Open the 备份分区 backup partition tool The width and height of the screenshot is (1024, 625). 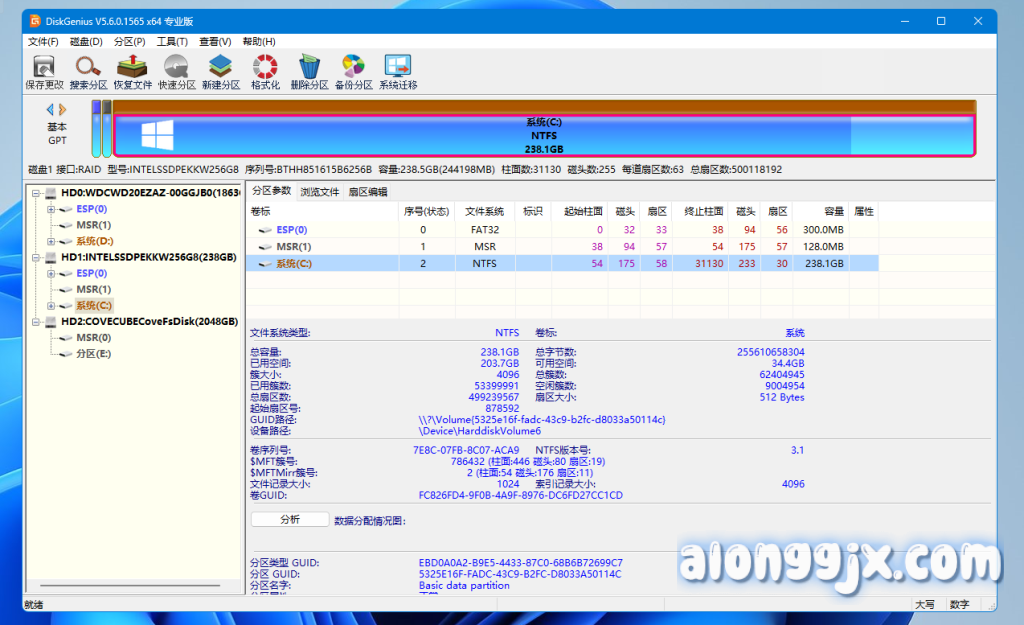point(353,68)
